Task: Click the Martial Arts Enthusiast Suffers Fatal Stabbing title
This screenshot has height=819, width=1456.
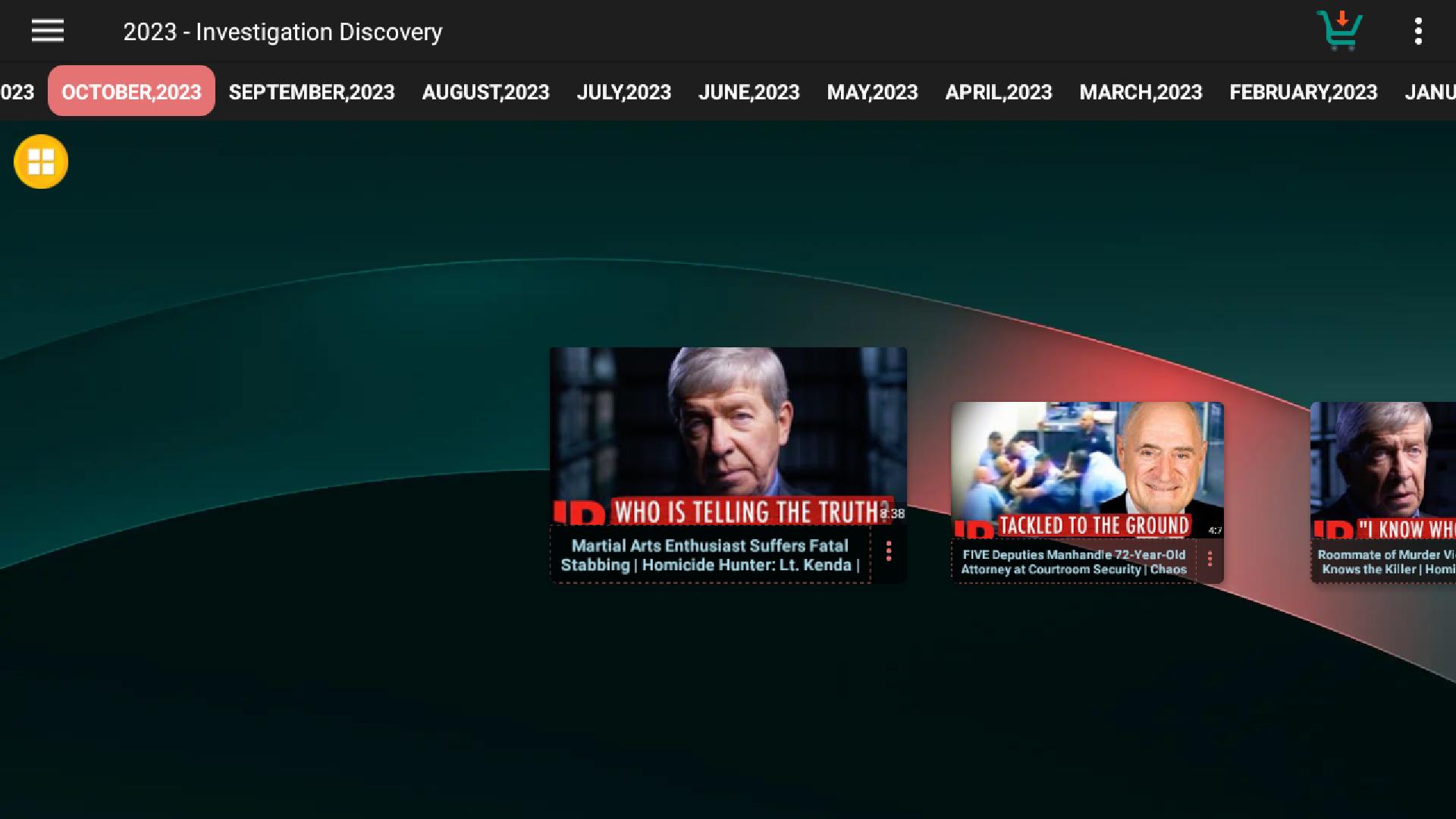Action: (x=710, y=555)
